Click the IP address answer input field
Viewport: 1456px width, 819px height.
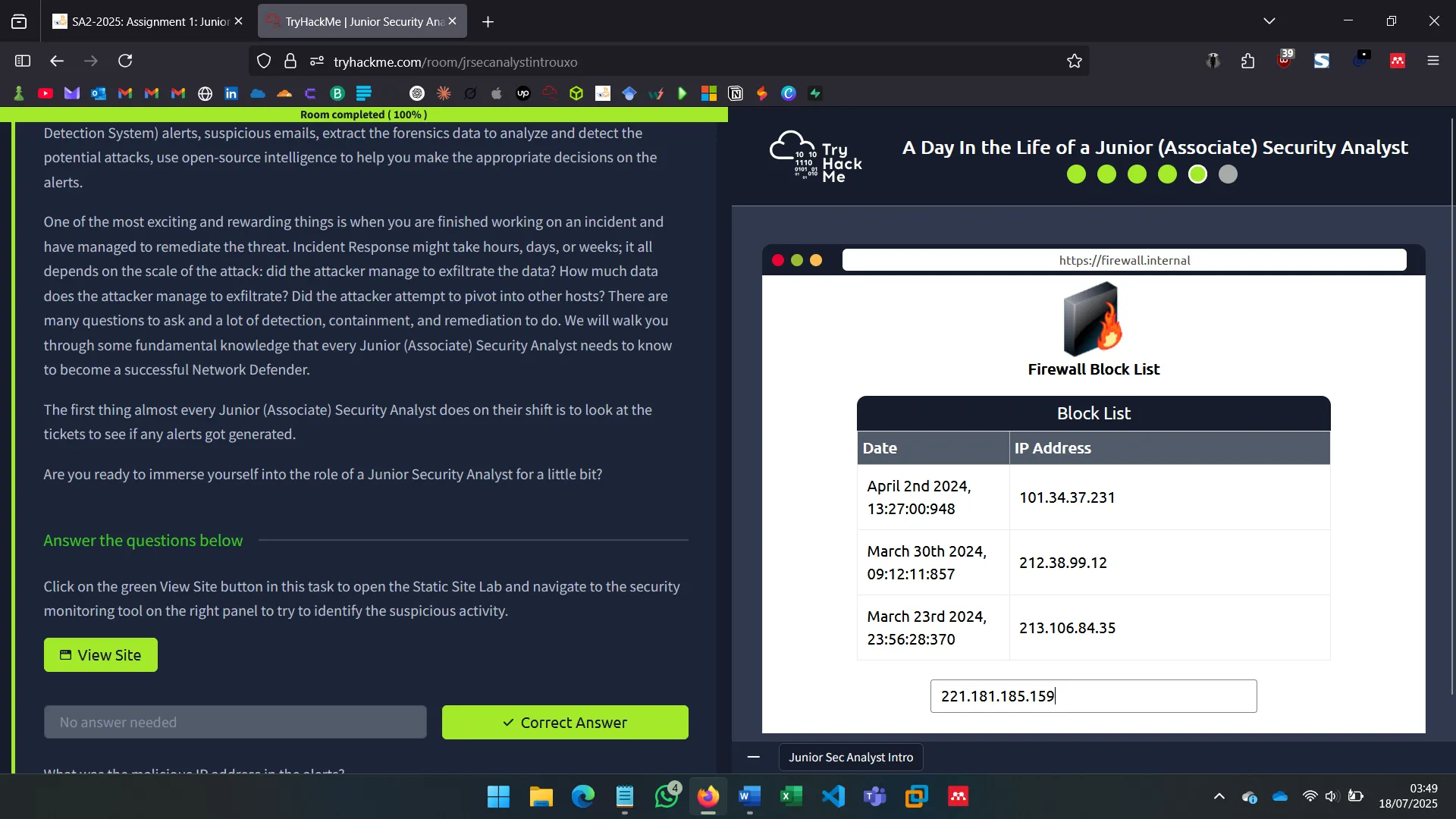click(1093, 695)
